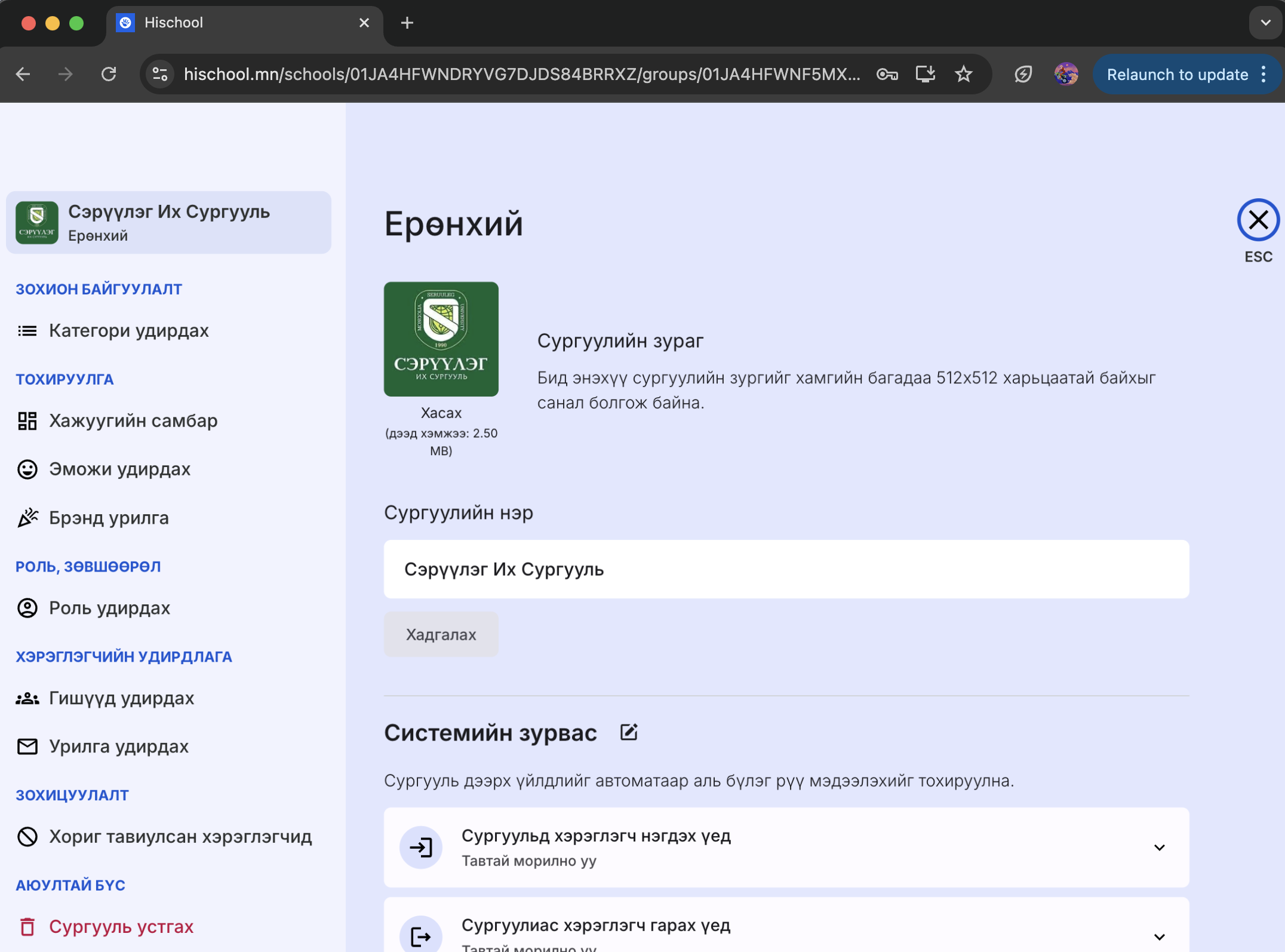The height and width of the screenshot is (952, 1285).
Task: Click the bookmark star icon in address bar
Action: tap(963, 74)
